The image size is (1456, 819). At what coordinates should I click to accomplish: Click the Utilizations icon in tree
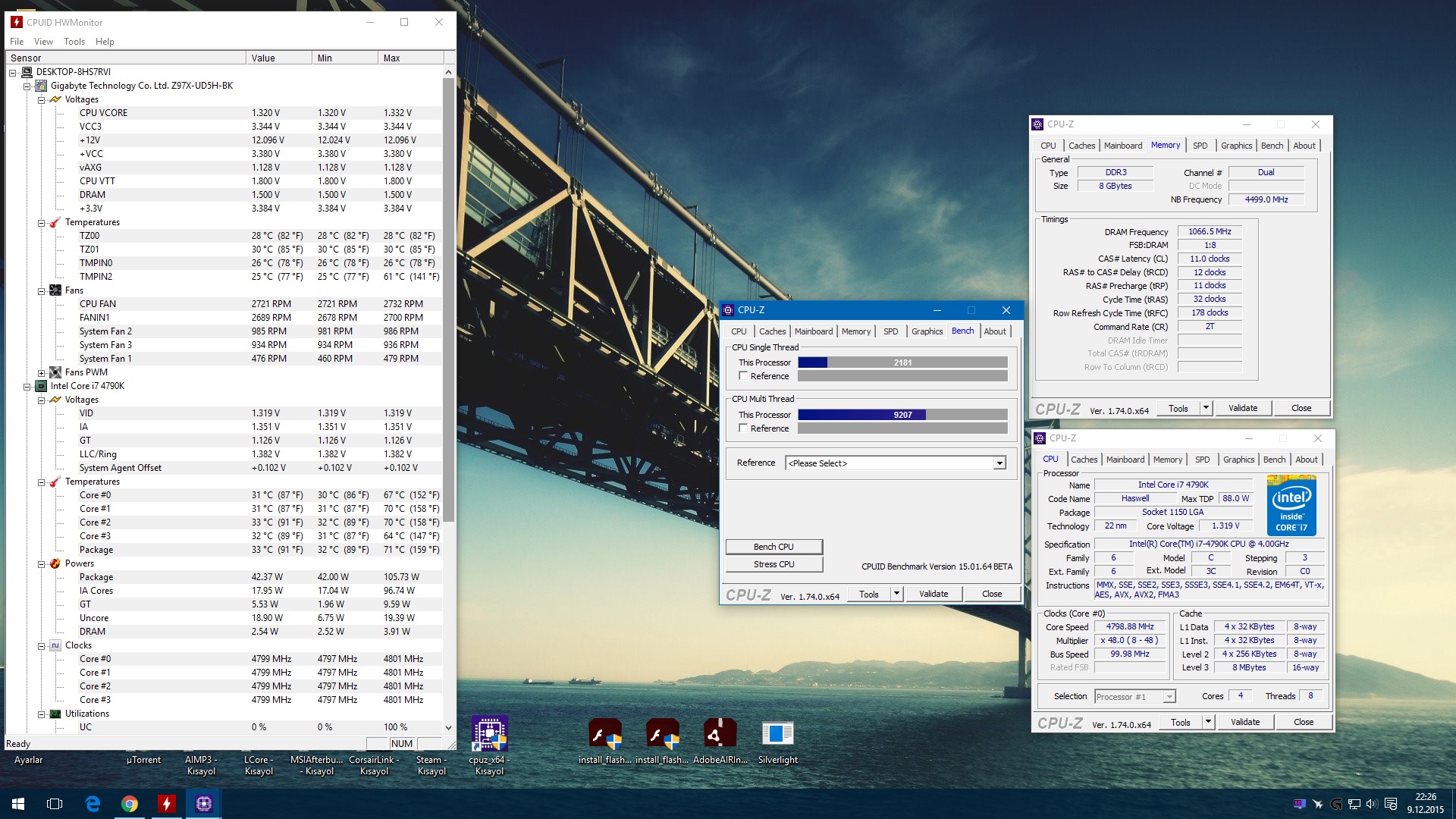point(55,714)
